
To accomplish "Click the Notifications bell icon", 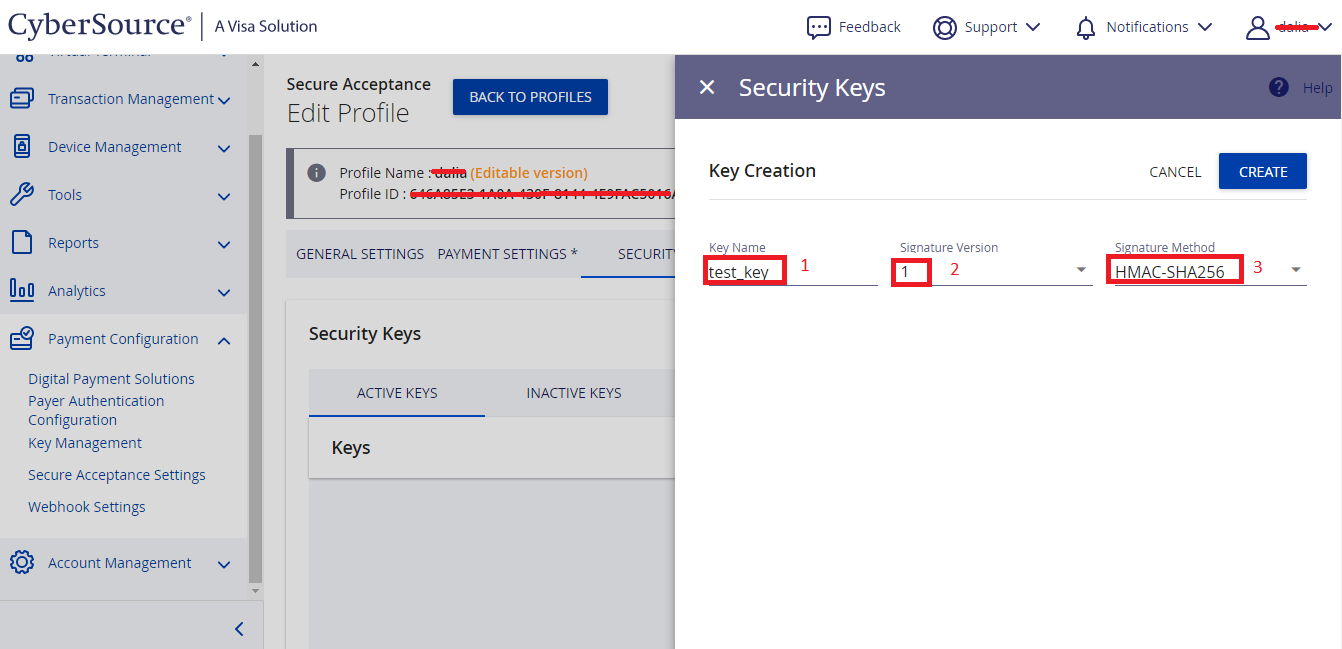I will (1086, 28).
